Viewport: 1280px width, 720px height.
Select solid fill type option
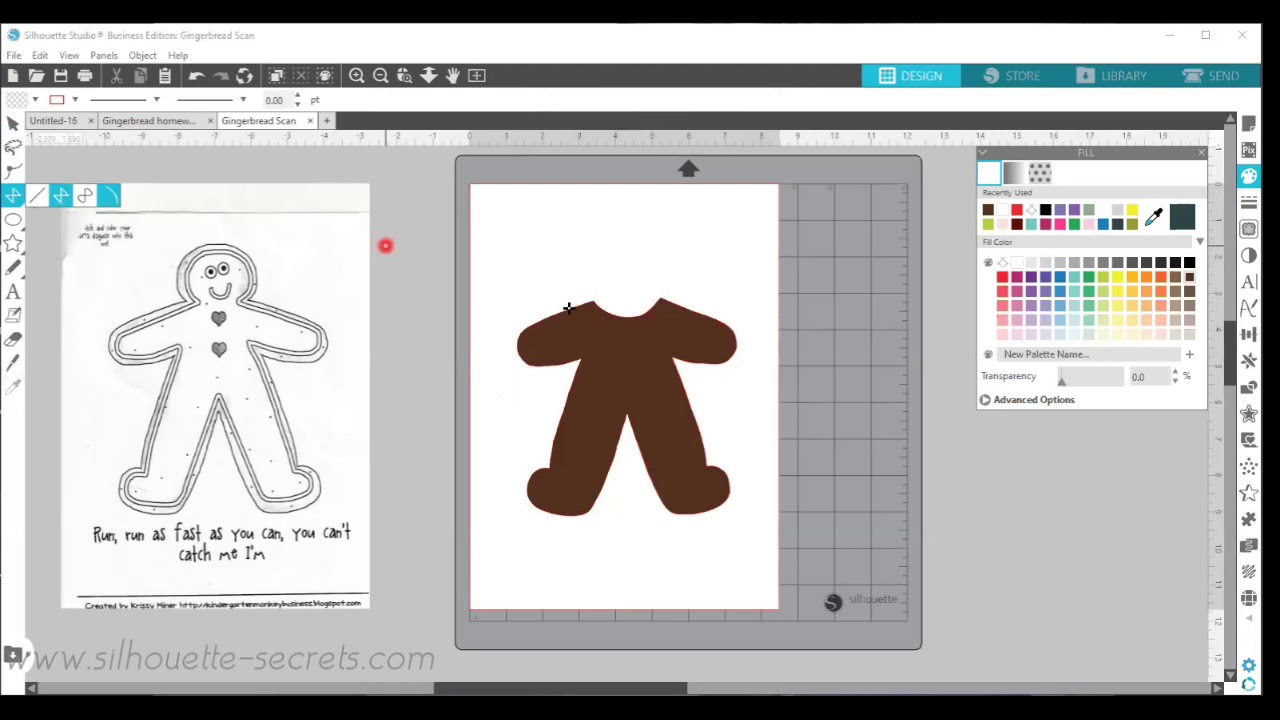(988, 173)
